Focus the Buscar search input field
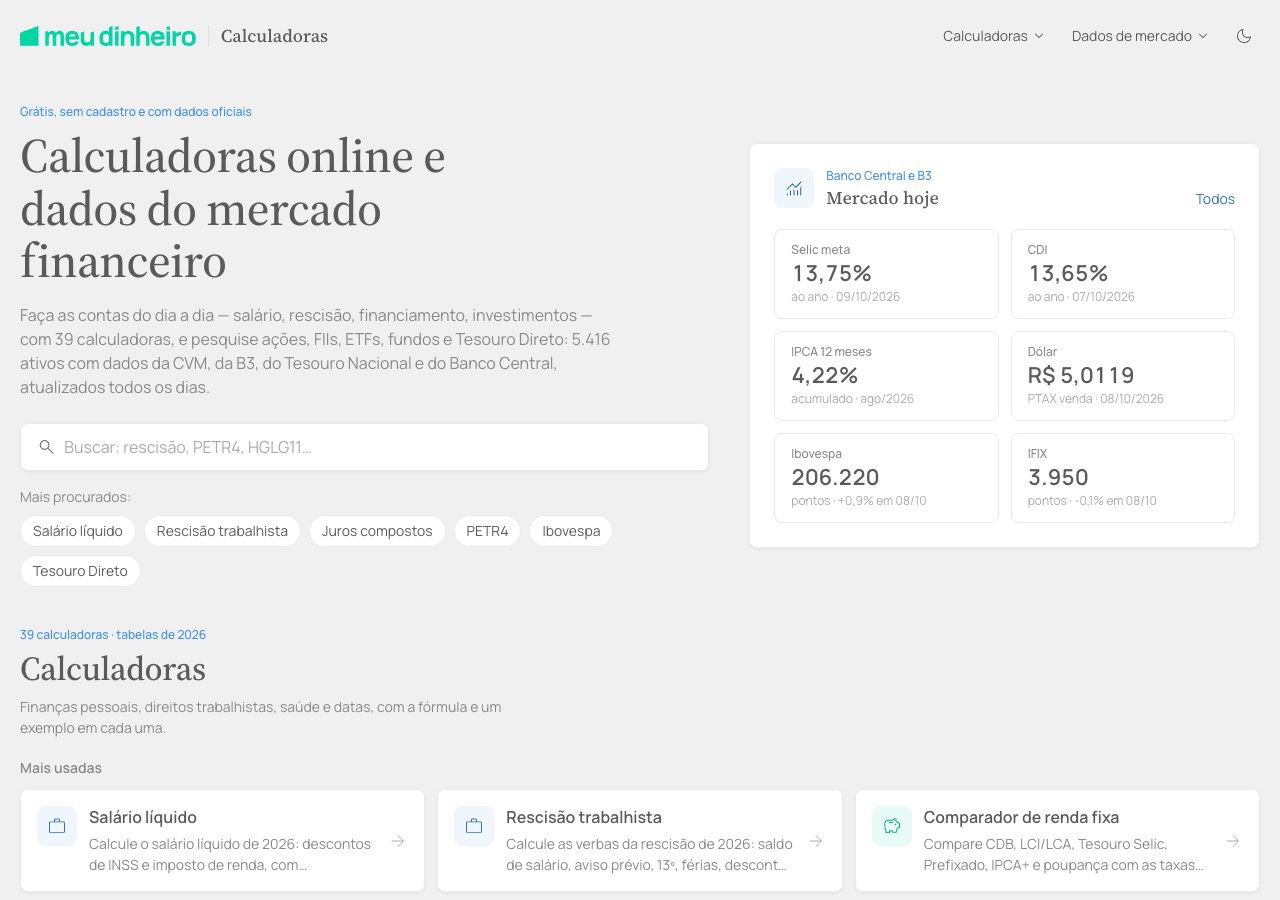 point(364,447)
